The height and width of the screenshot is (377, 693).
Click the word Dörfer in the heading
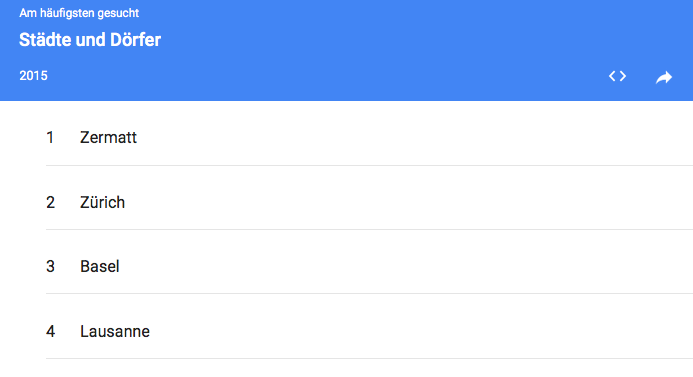tap(135, 40)
